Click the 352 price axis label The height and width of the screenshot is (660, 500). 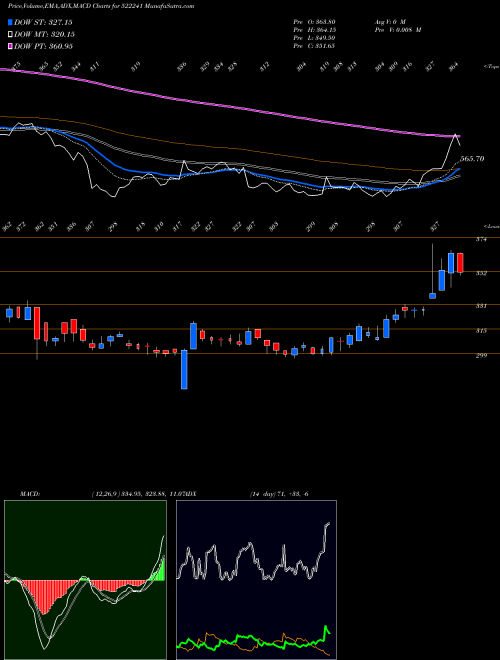click(x=481, y=273)
